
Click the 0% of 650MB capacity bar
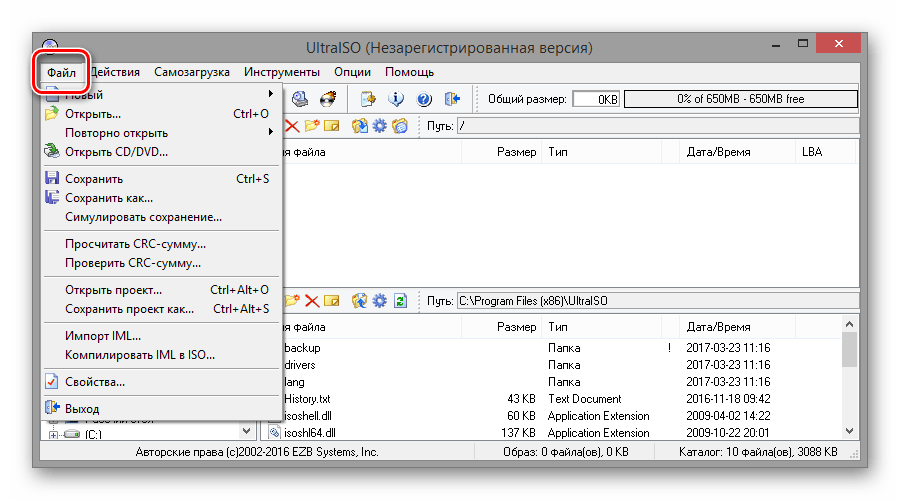(740, 99)
